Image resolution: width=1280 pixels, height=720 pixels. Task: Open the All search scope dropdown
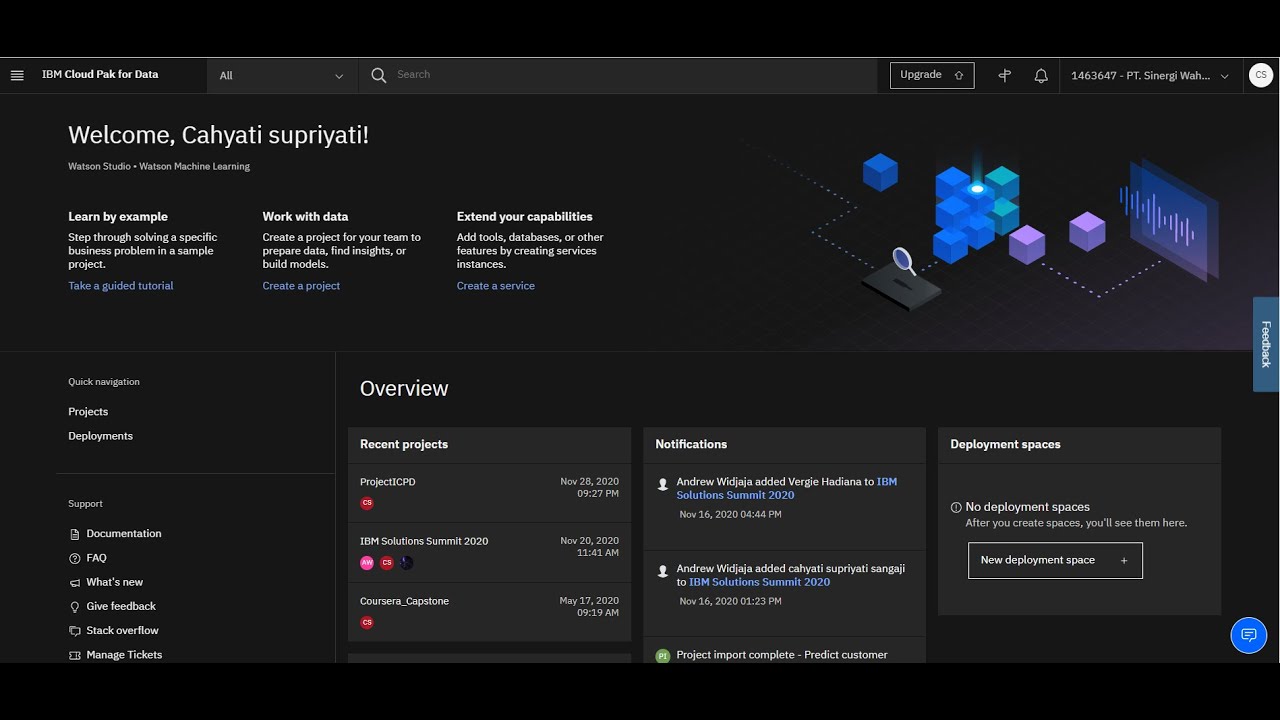[282, 75]
